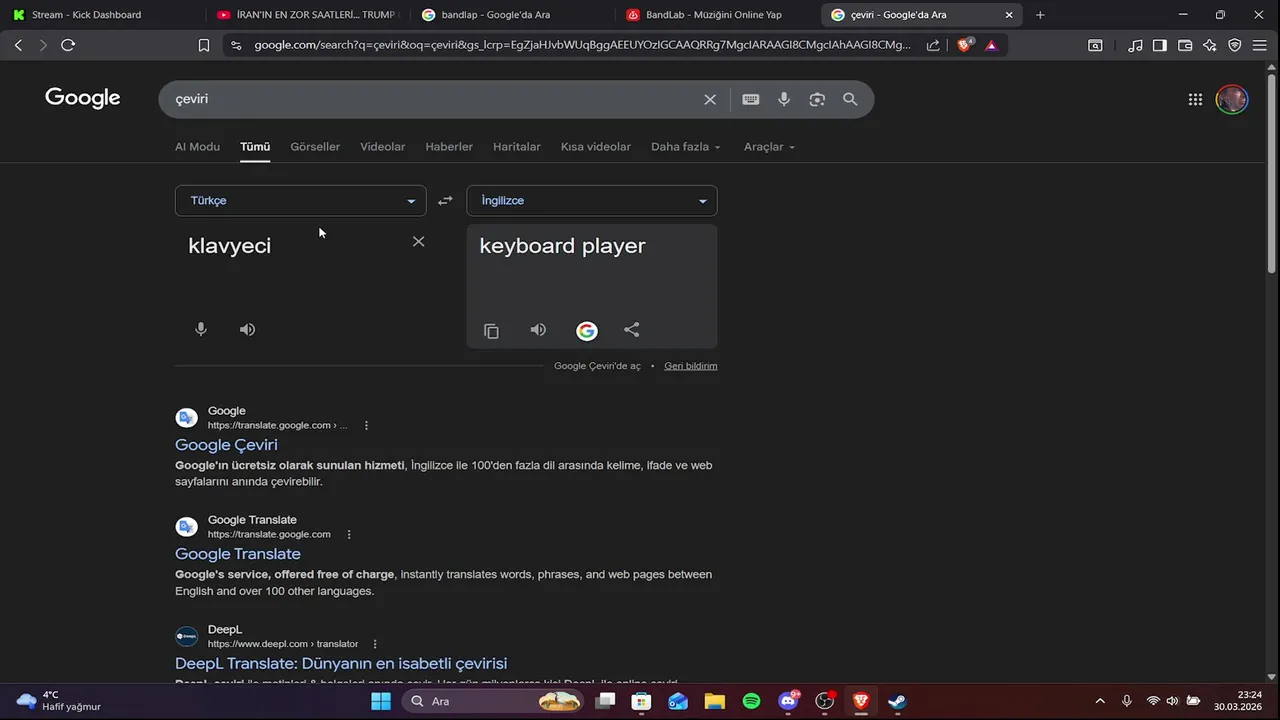The image size is (1280, 720).
Task: Open the Türkçe source language dropdown
Action: (x=301, y=201)
